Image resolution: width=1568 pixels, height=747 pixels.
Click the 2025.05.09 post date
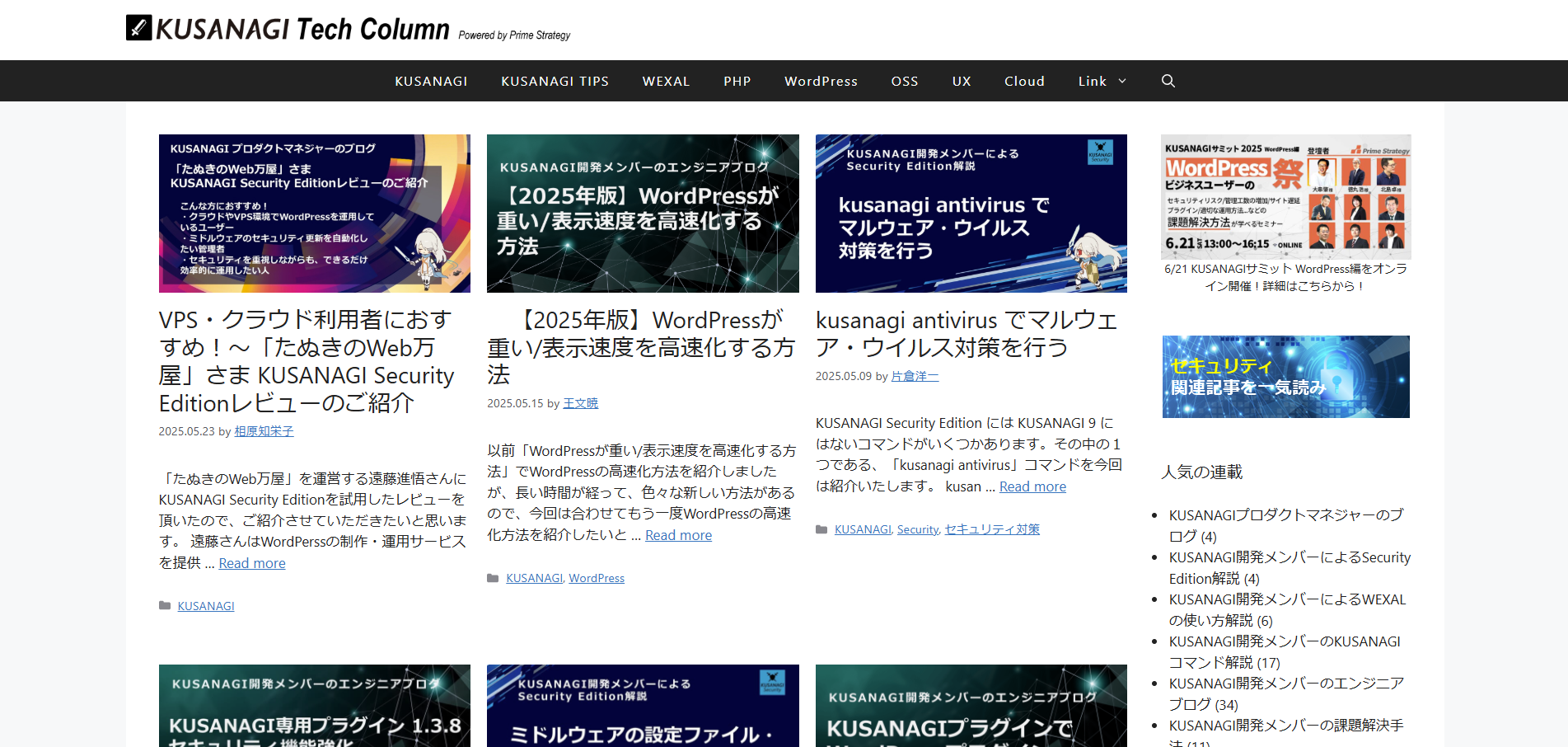pos(844,376)
